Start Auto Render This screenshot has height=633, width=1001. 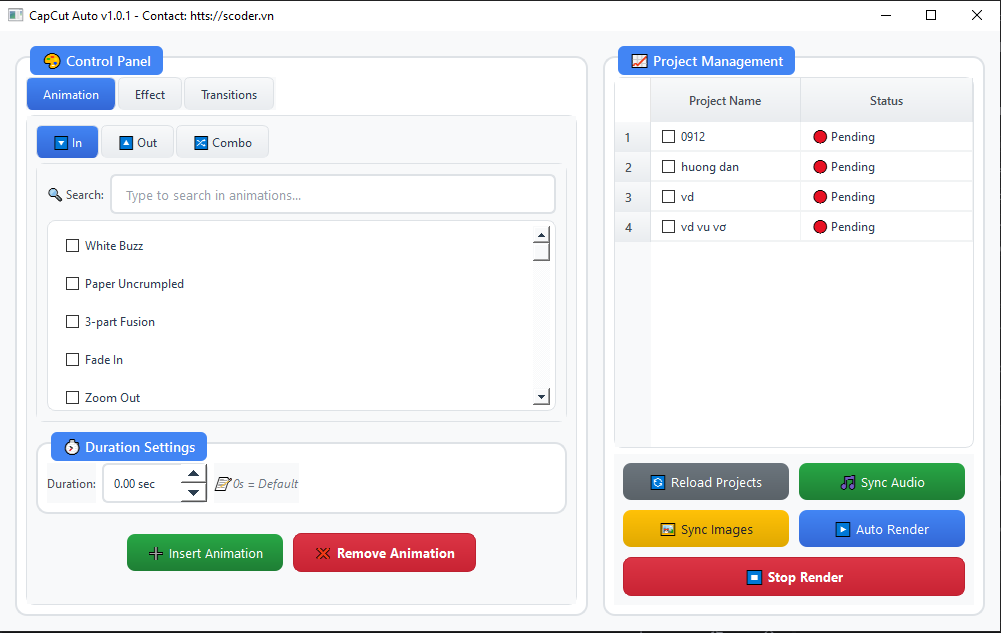[x=882, y=529]
